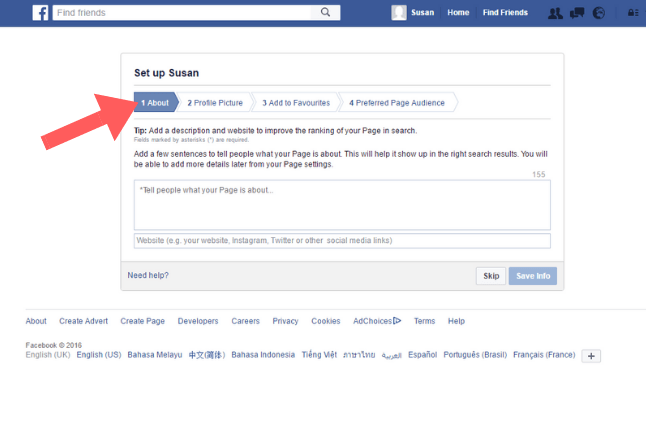The width and height of the screenshot is (646, 432).
Task: Click Susan's profile picture thumbnail
Action: coord(399,13)
